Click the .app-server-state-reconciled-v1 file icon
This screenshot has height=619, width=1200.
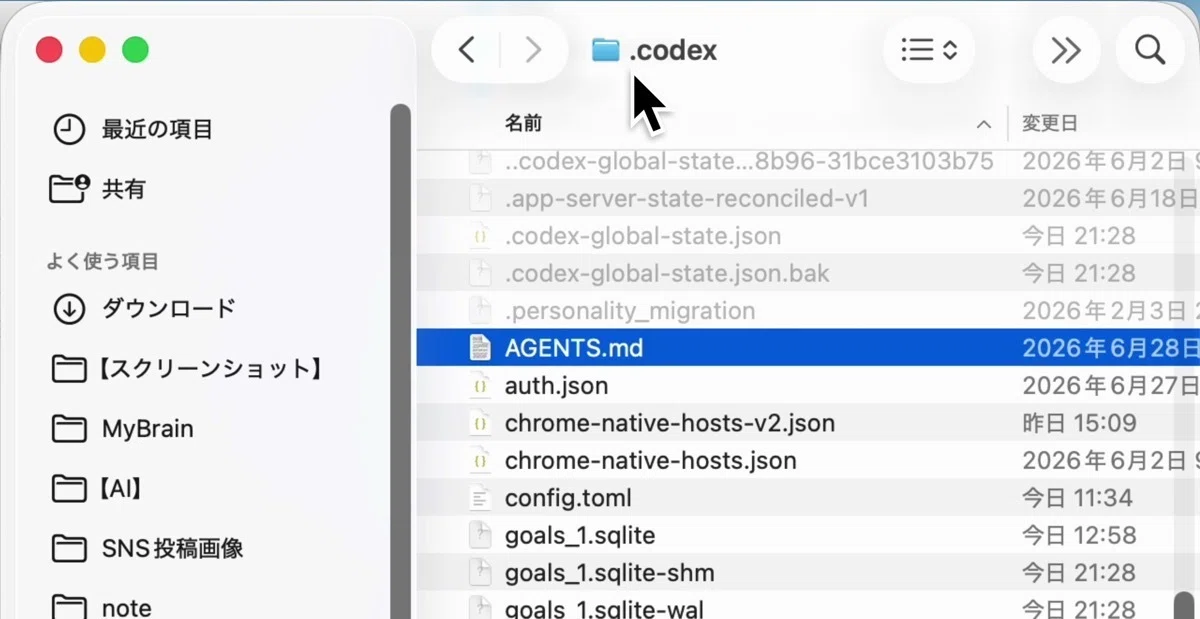coord(481,198)
